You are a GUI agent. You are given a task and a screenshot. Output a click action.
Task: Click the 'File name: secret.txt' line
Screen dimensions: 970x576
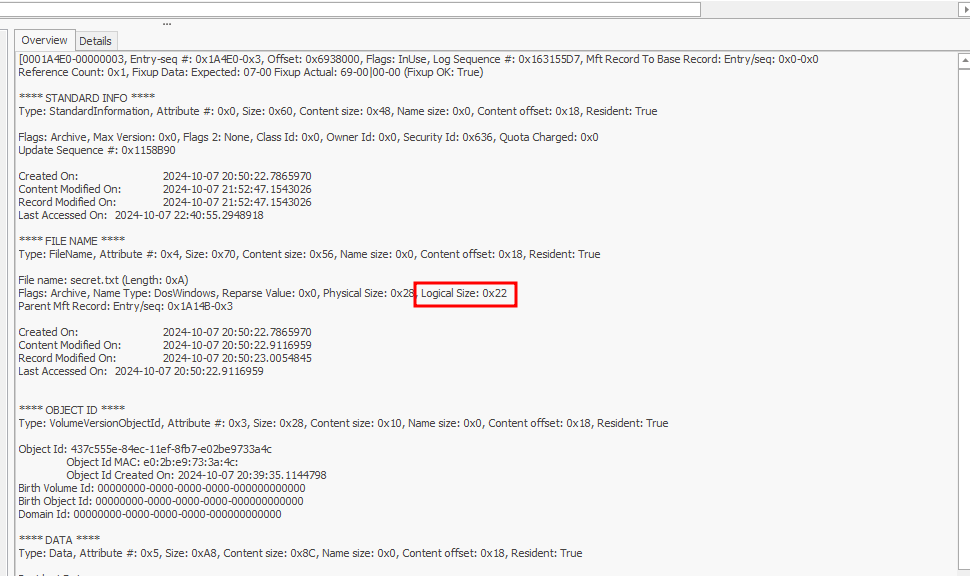click(x=103, y=280)
